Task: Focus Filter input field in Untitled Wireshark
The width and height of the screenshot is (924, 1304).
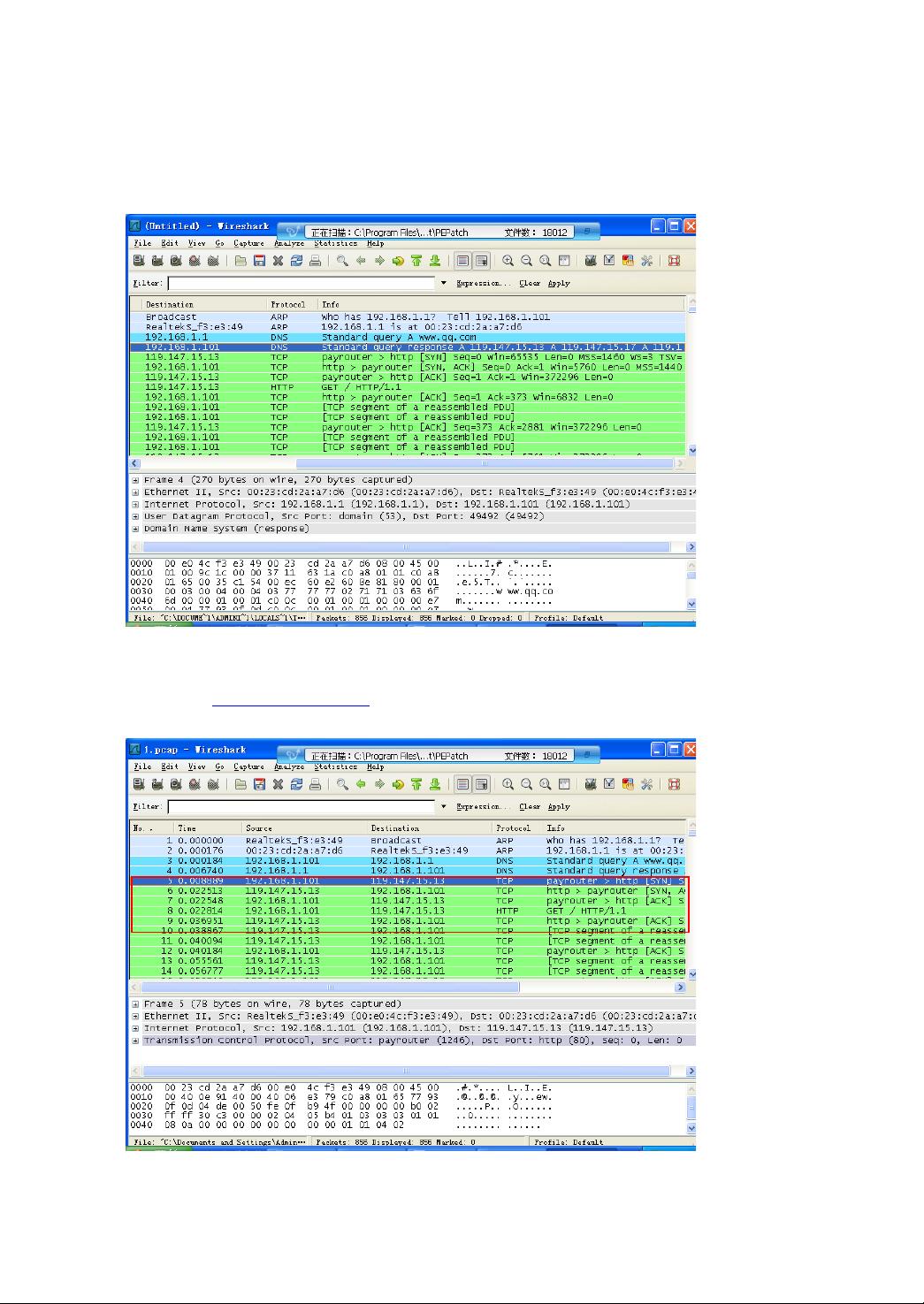Action: (303, 284)
